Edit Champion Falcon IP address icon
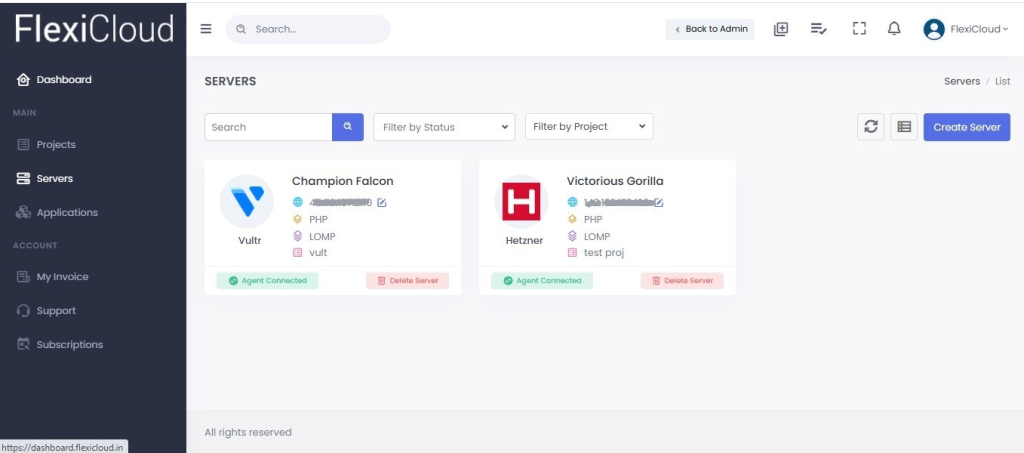 (382, 203)
